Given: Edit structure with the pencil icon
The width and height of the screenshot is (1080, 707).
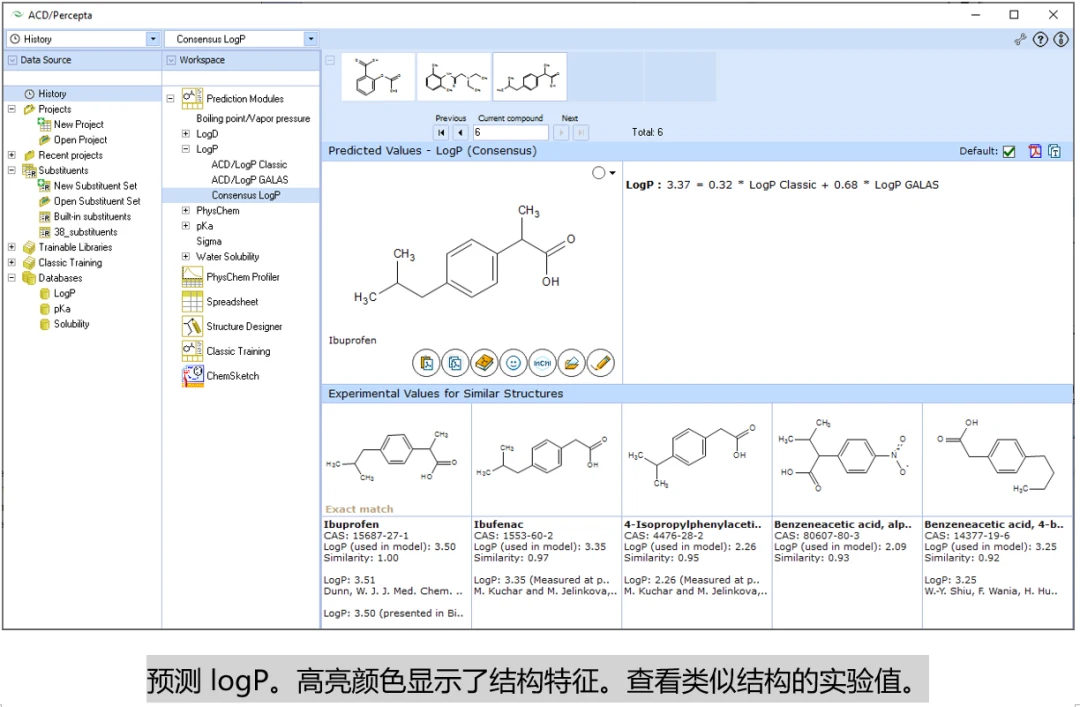Looking at the screenshot, I should (601, 363).
